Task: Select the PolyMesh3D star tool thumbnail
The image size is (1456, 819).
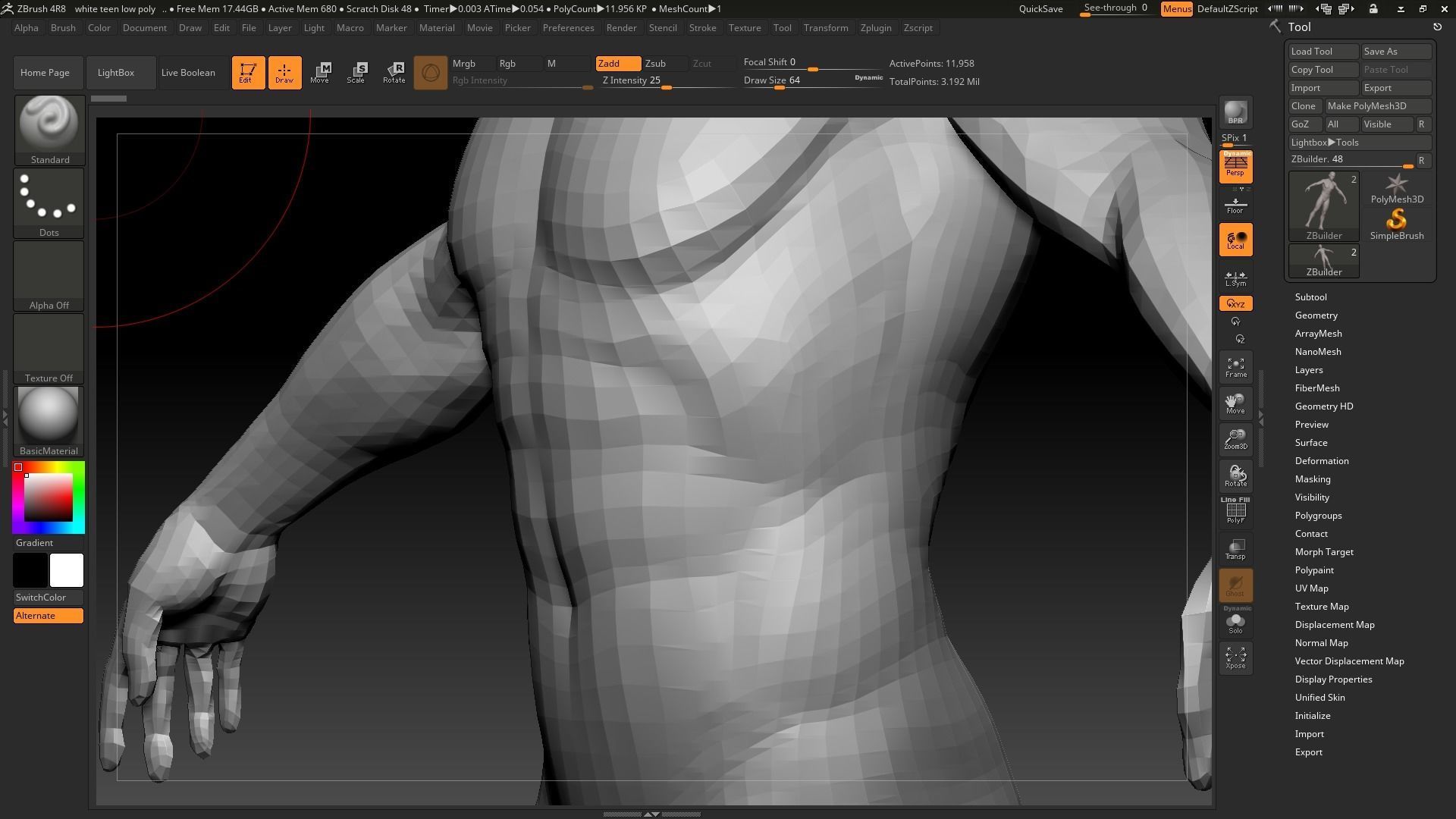Action: [x=1396, y=188]
